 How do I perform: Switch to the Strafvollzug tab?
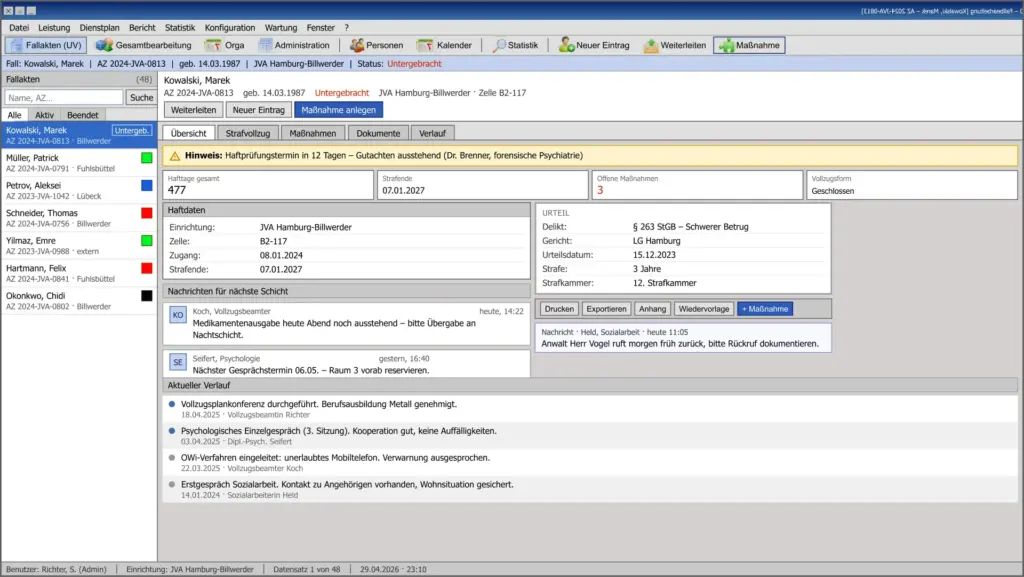click(x=248, y=133)
